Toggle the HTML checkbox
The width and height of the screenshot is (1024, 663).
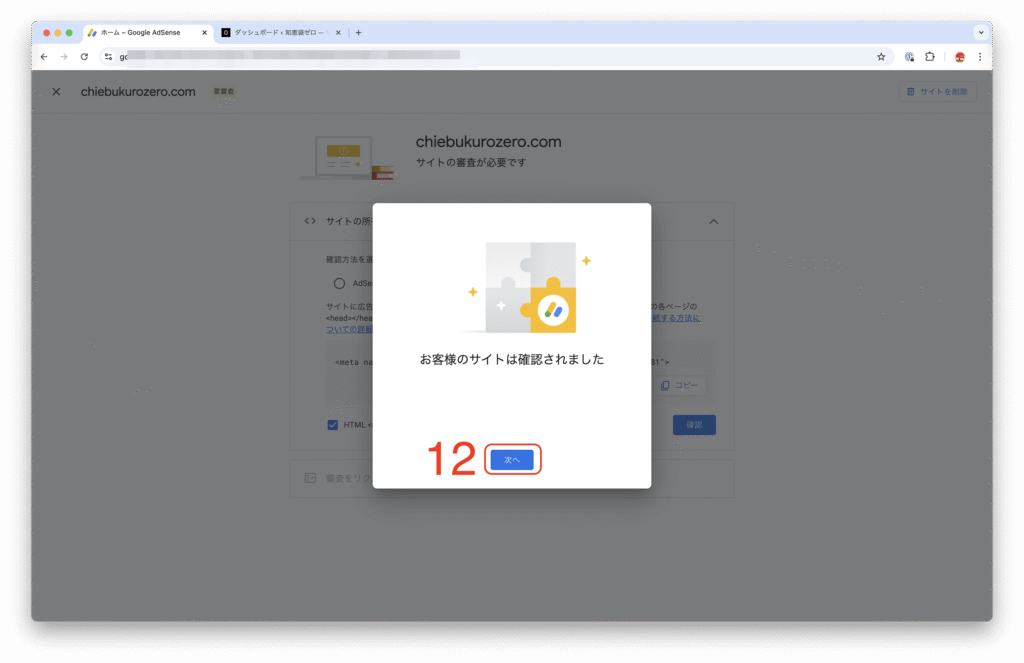332,425
